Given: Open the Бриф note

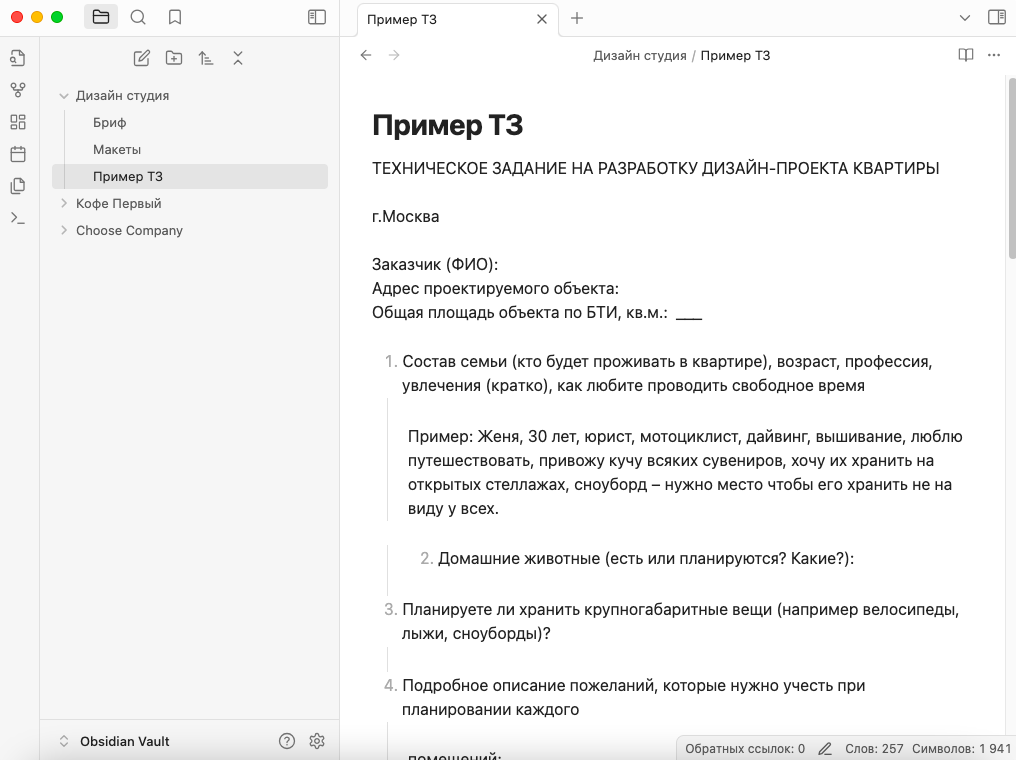Looking at the screenshot, I should (x=110, y=122).
